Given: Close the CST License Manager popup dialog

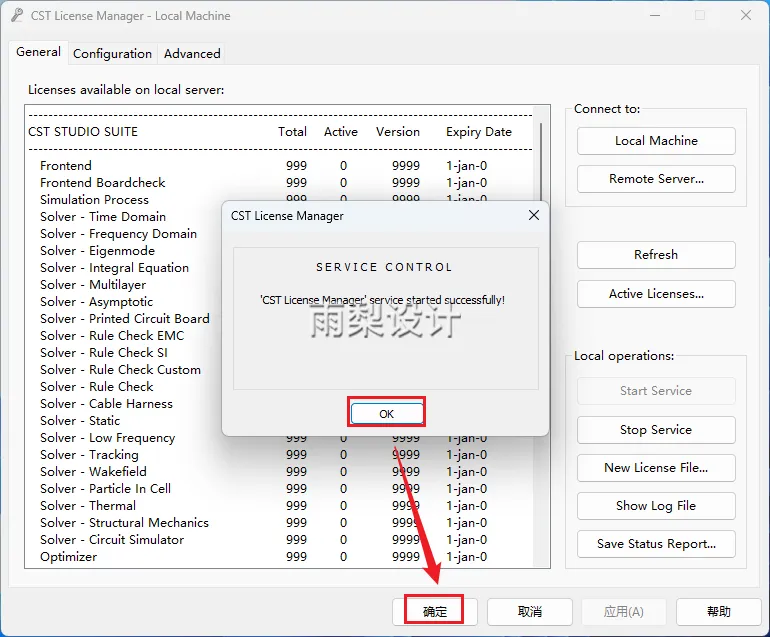Looking at the screenshot, I should [534, 215].
